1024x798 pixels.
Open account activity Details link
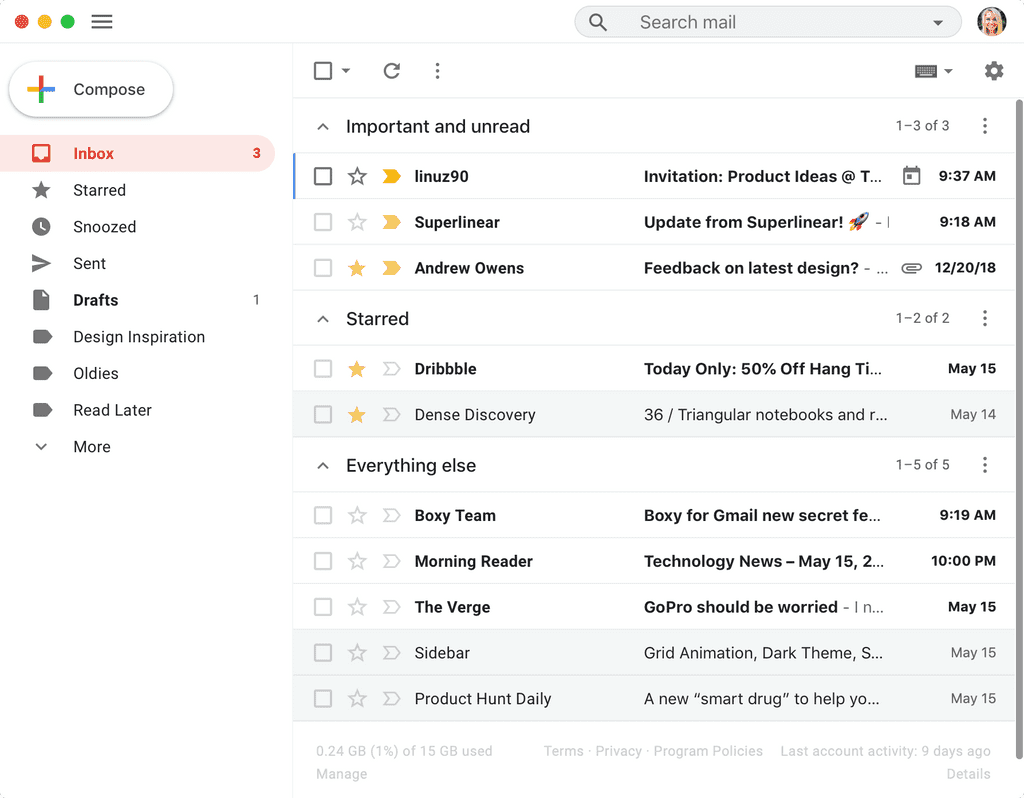(x=968, y=774)
